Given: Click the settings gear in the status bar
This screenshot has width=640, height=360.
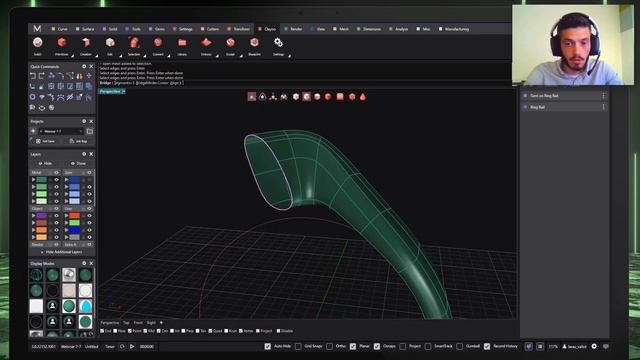Looking at the screenshot, I should (594, 346).
